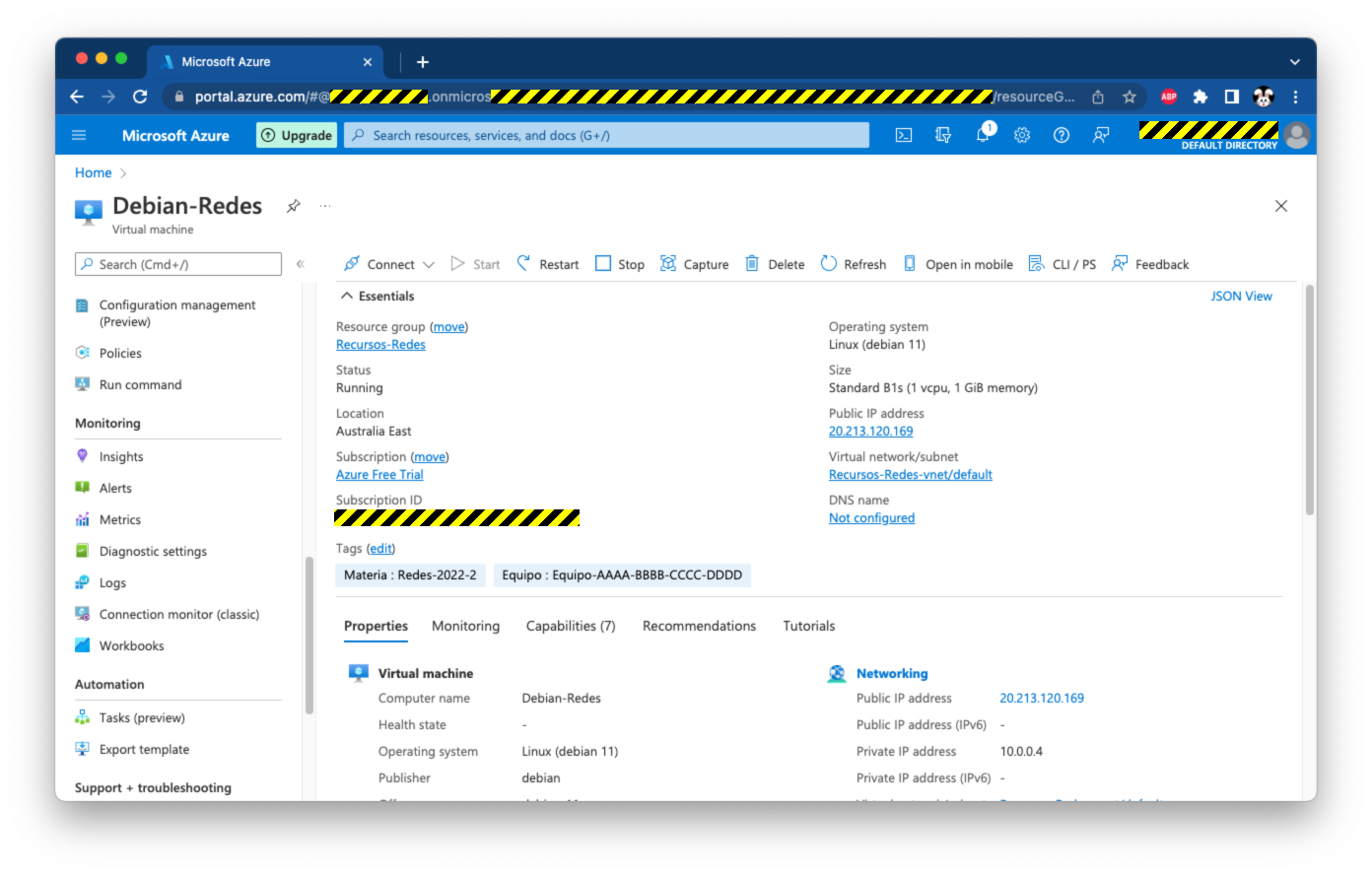The image size is (1372, 874).
Task: Stop the virtual machine
Action: click(620, 264)
